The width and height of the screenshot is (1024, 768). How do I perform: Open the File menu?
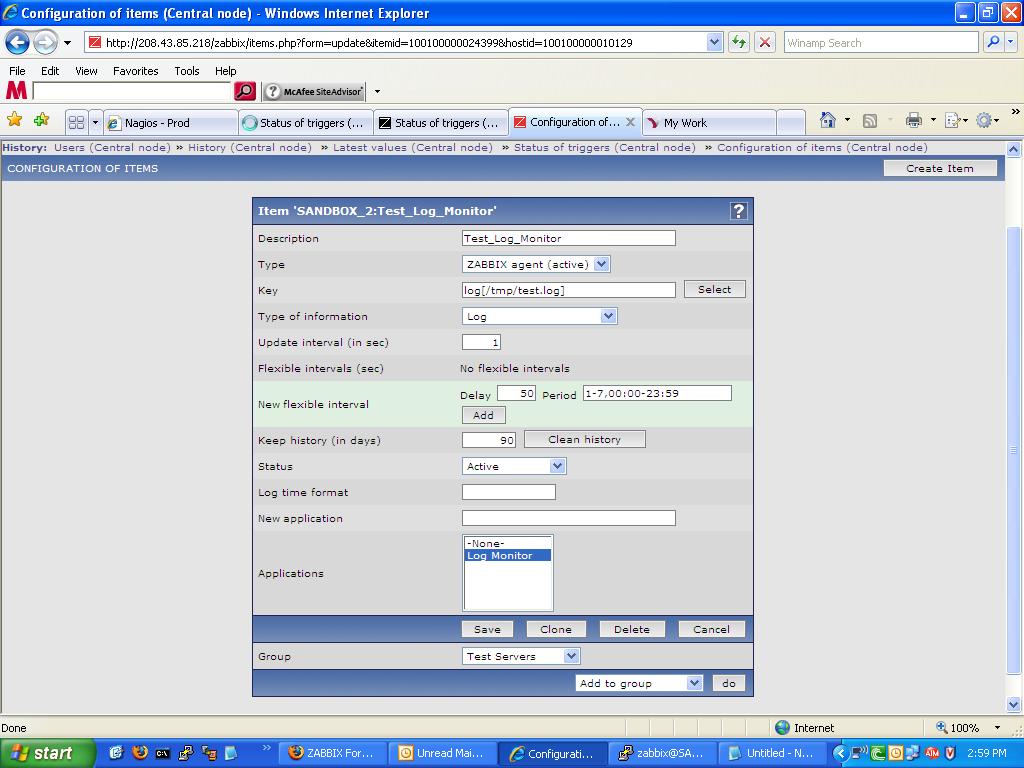[17, 71]
